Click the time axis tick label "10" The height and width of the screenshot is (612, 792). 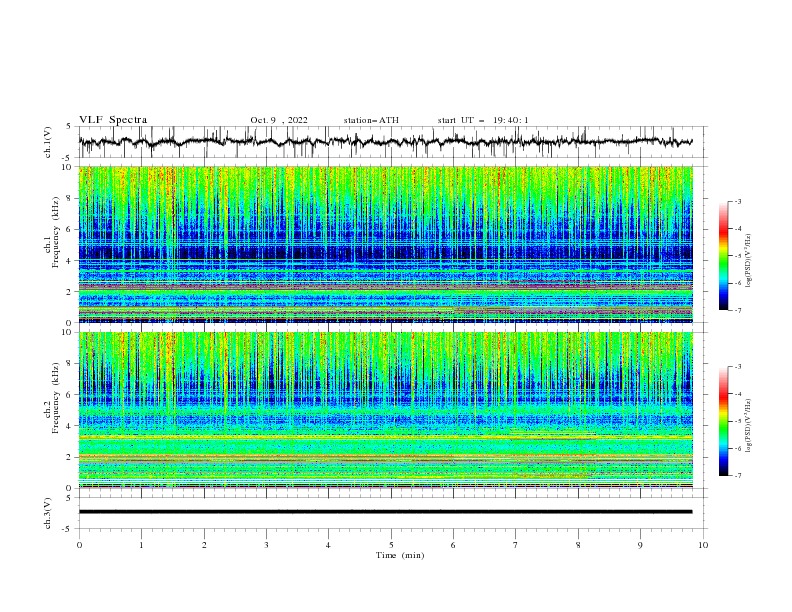703,545
